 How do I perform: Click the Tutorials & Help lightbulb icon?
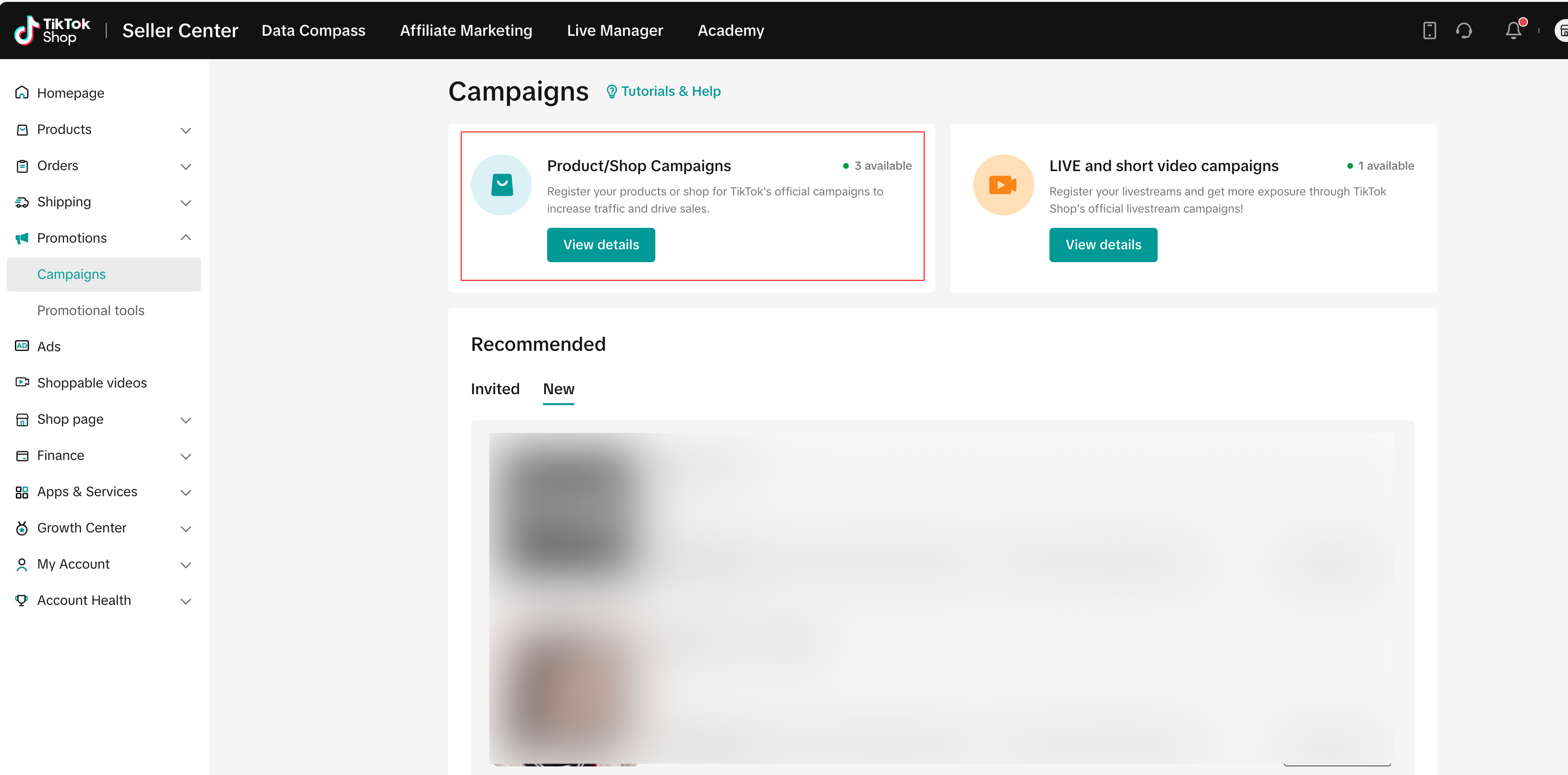click(611, 92)
